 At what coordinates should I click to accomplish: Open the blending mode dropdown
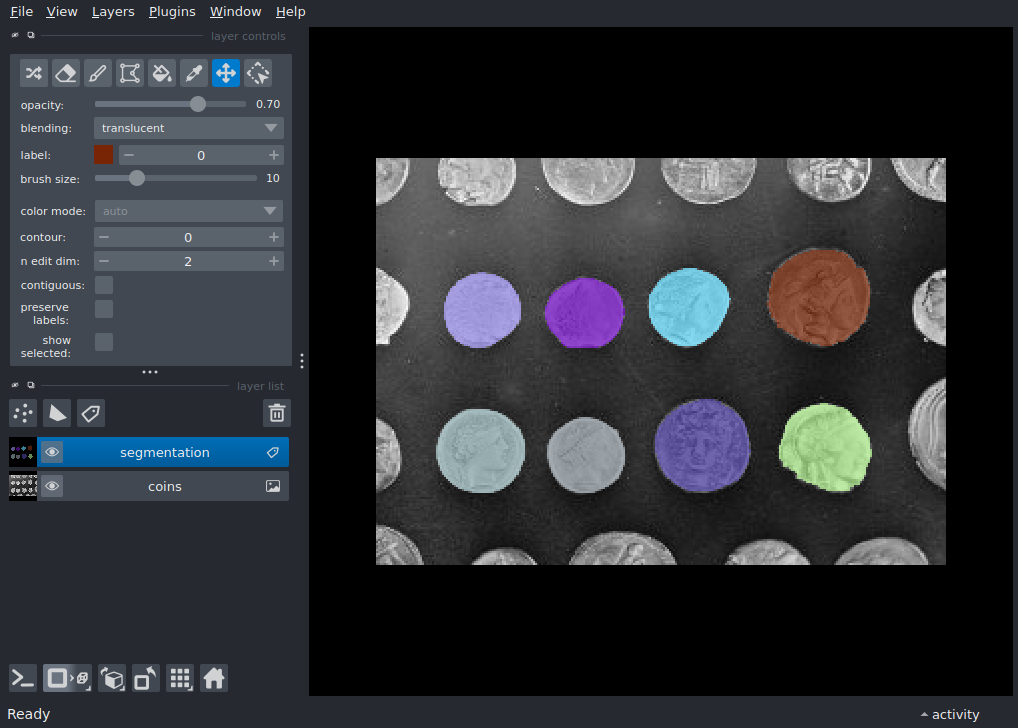[188, 128]
